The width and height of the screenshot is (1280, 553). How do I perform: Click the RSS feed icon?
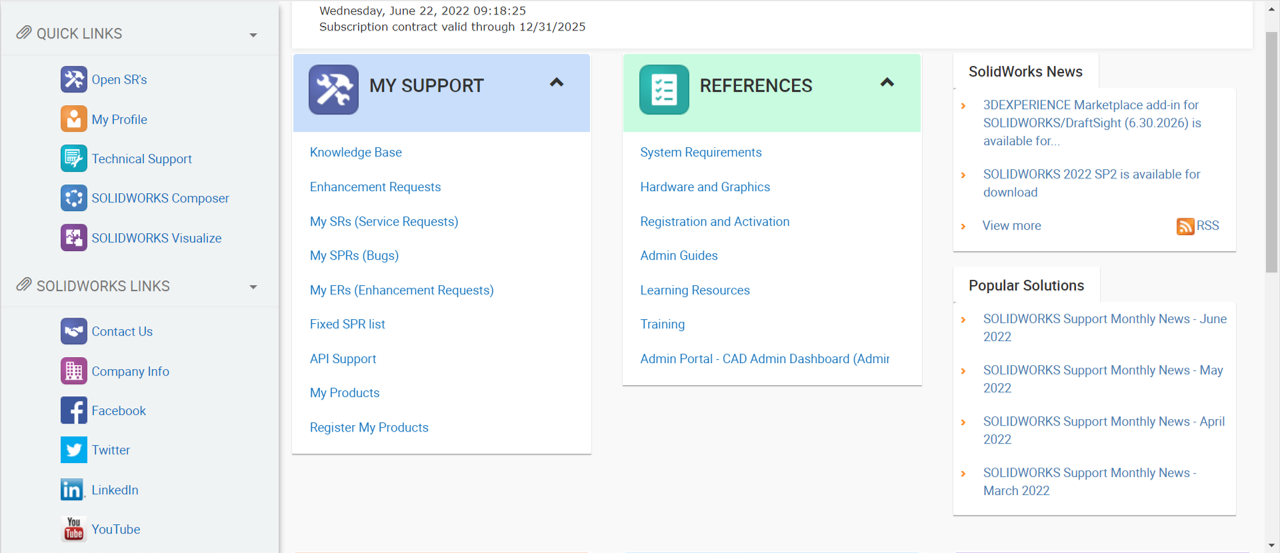tap(1185, 226)
